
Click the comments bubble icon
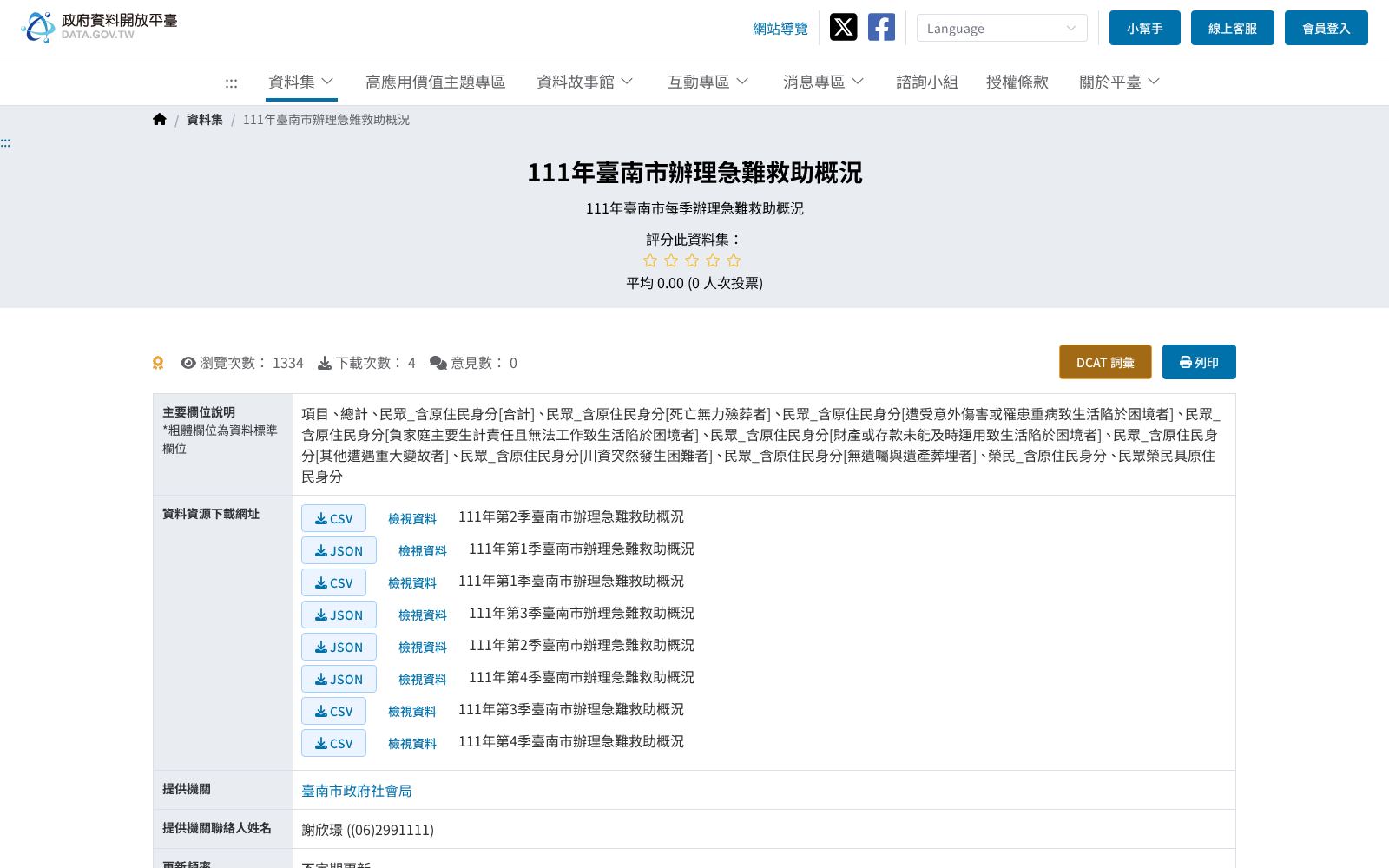click(x=438, y=363)
